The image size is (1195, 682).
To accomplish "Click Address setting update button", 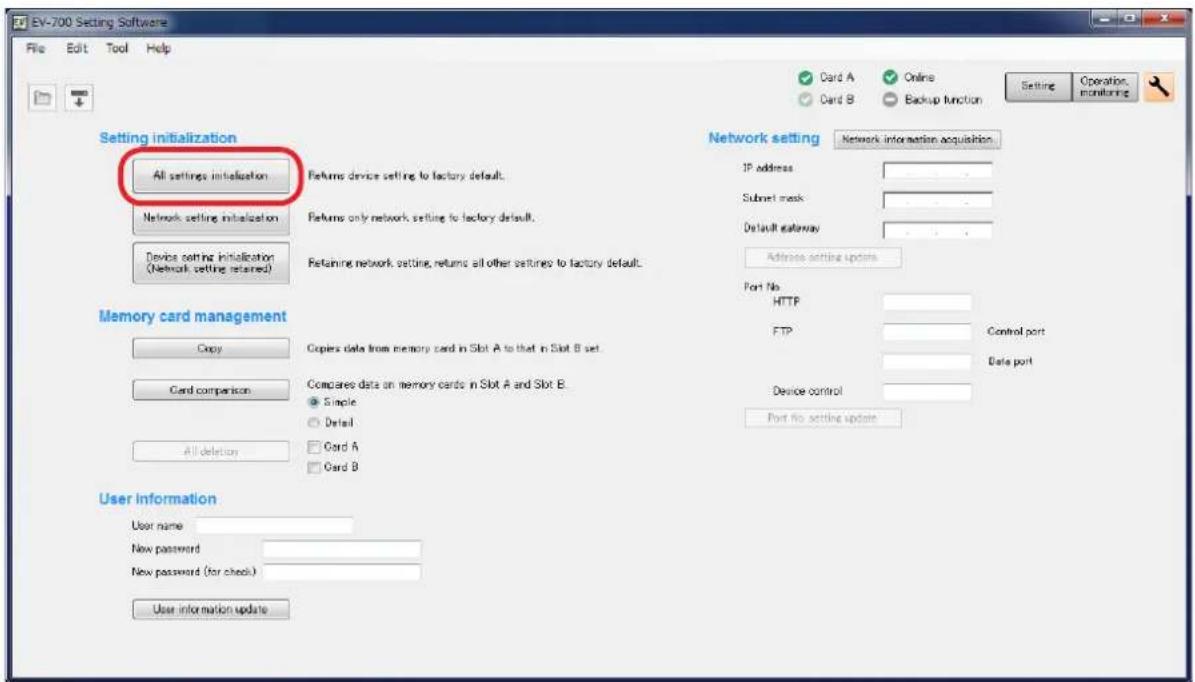I will (822, 258).
